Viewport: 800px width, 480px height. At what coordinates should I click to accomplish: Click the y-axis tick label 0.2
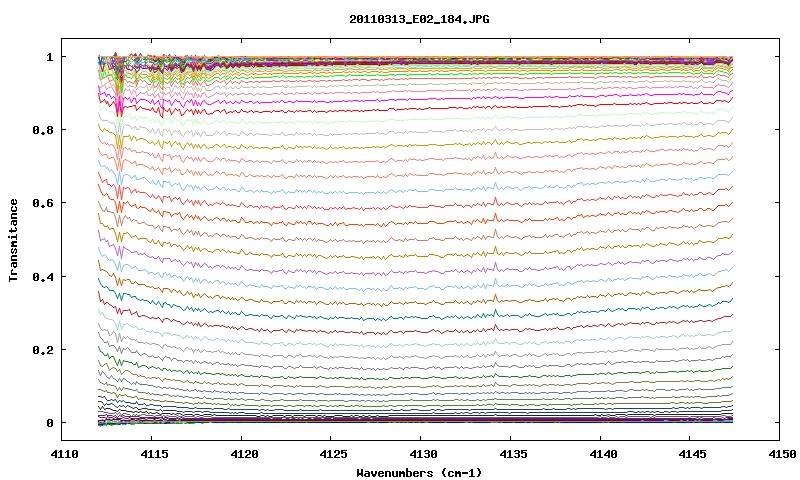[43, 350]
